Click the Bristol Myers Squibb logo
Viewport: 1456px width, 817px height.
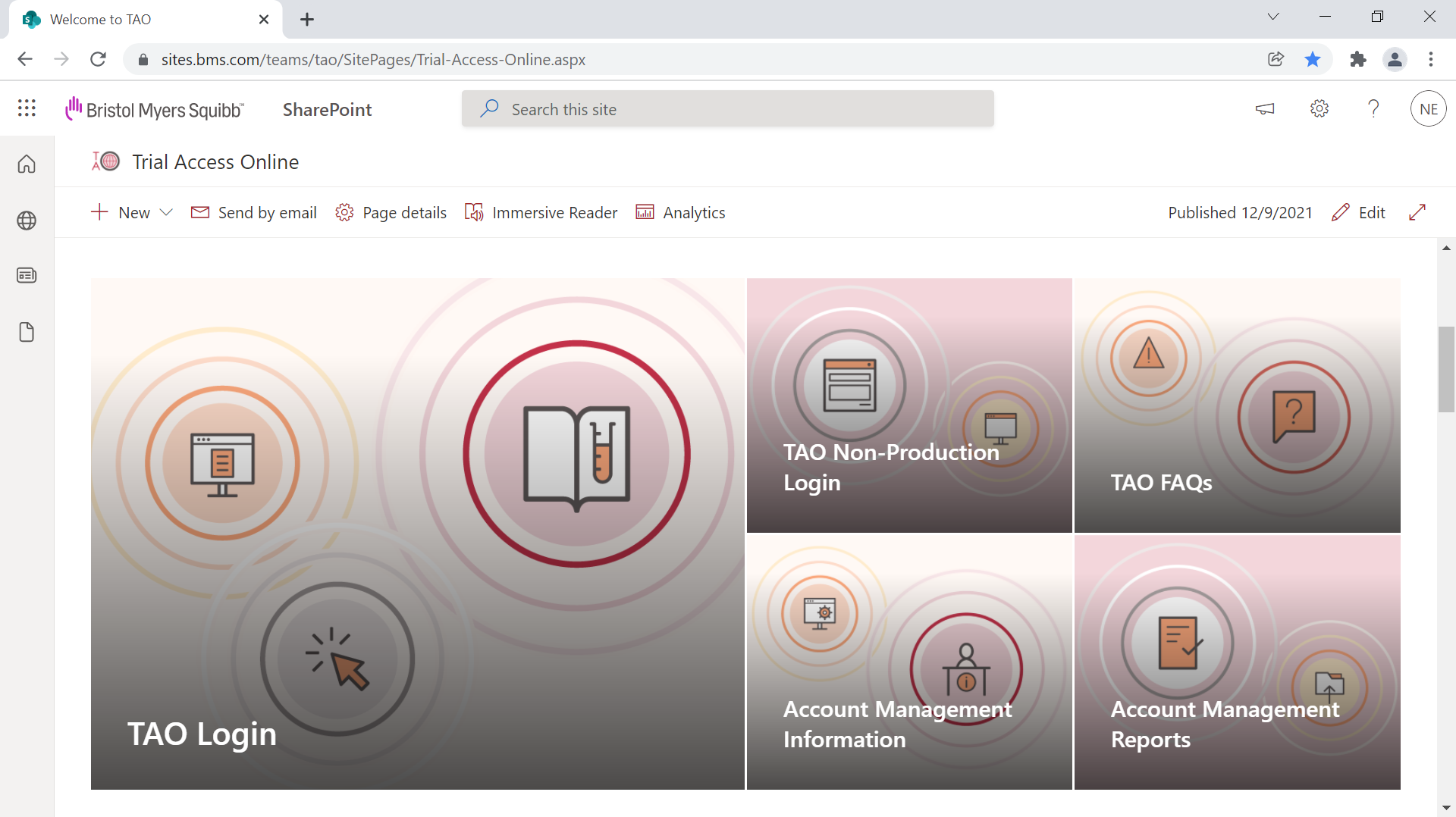coord(155,109)
